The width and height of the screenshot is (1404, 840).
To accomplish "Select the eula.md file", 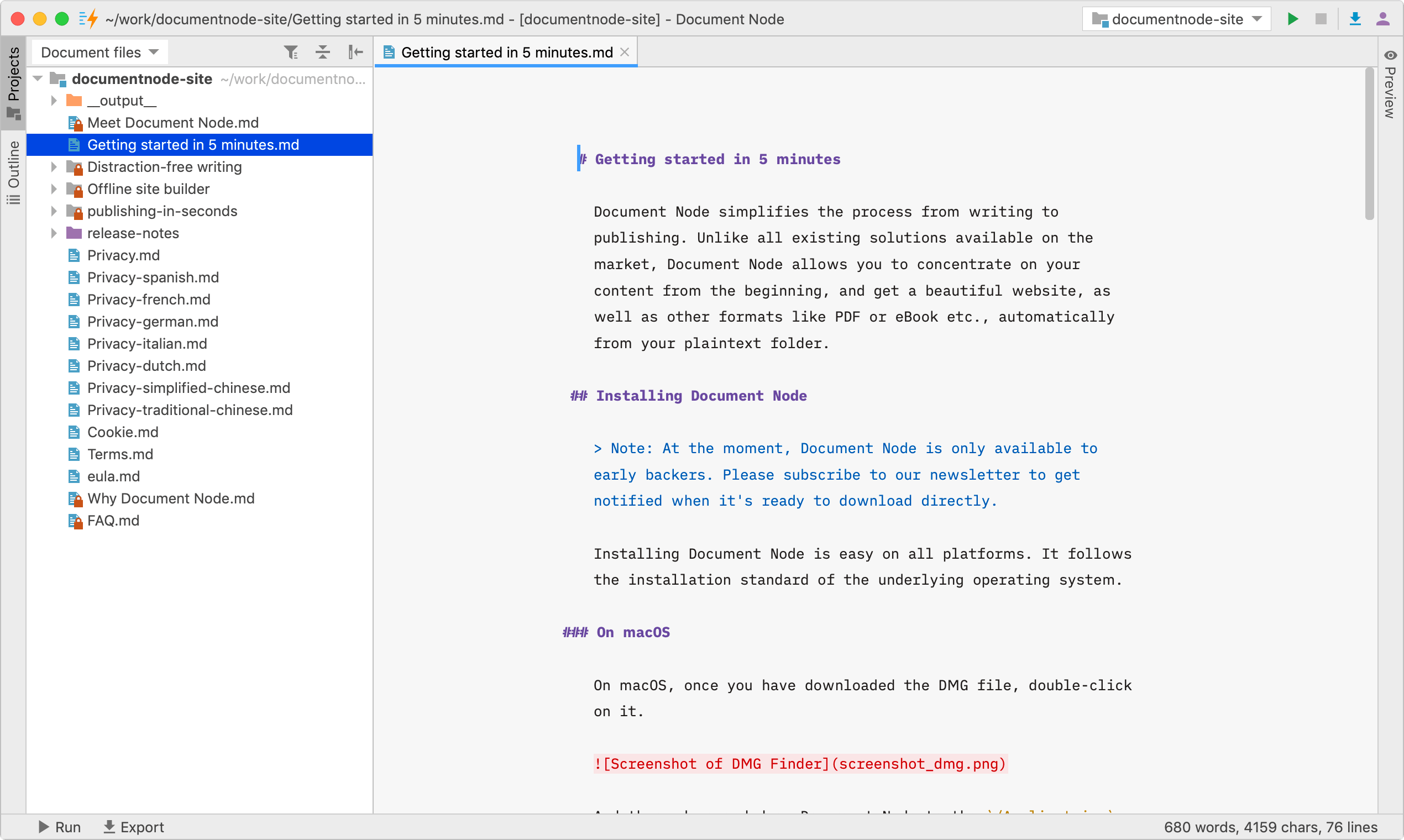I will click(x=113, y=476).
